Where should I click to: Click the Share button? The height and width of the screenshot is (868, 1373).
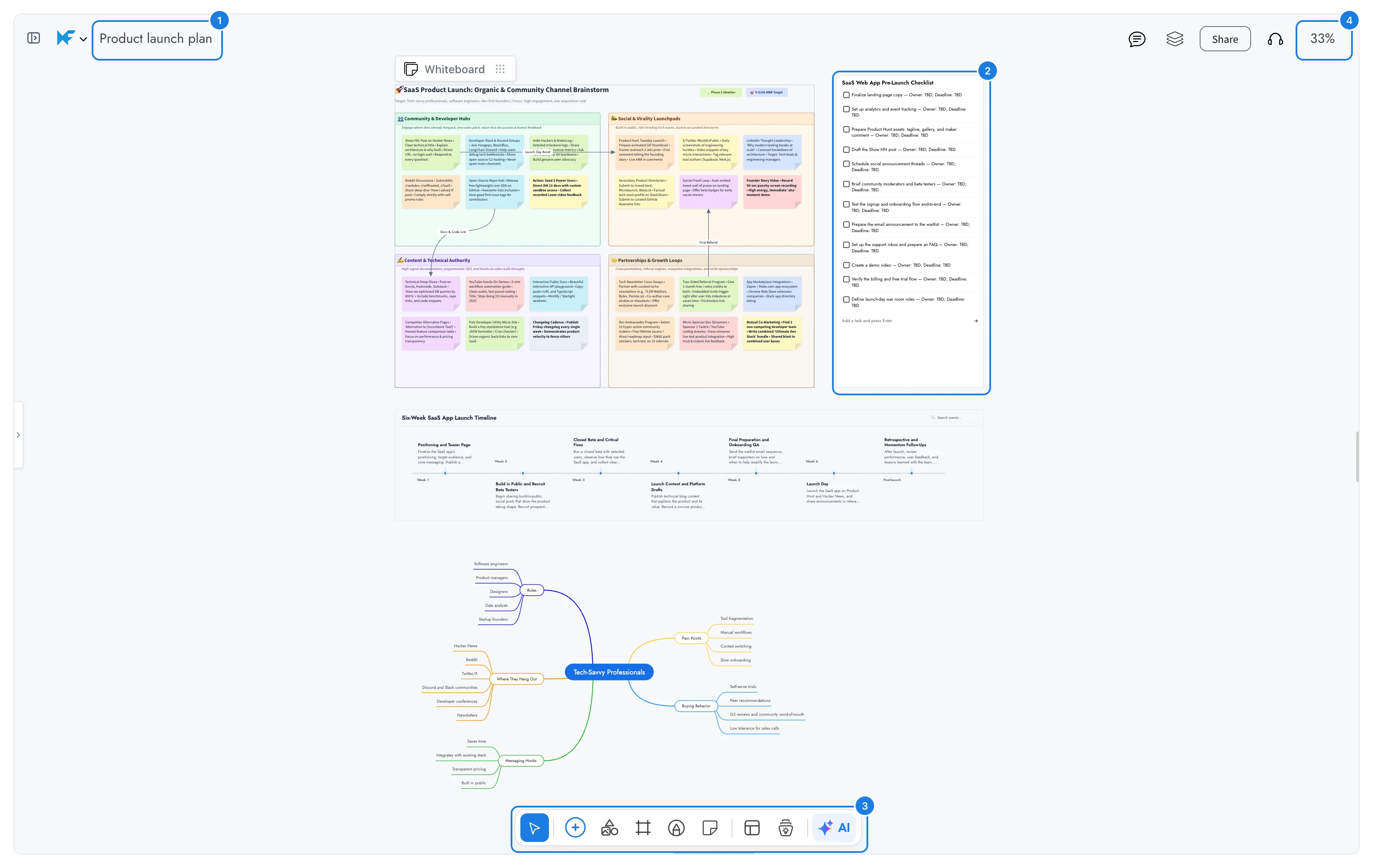(1225, 39)
